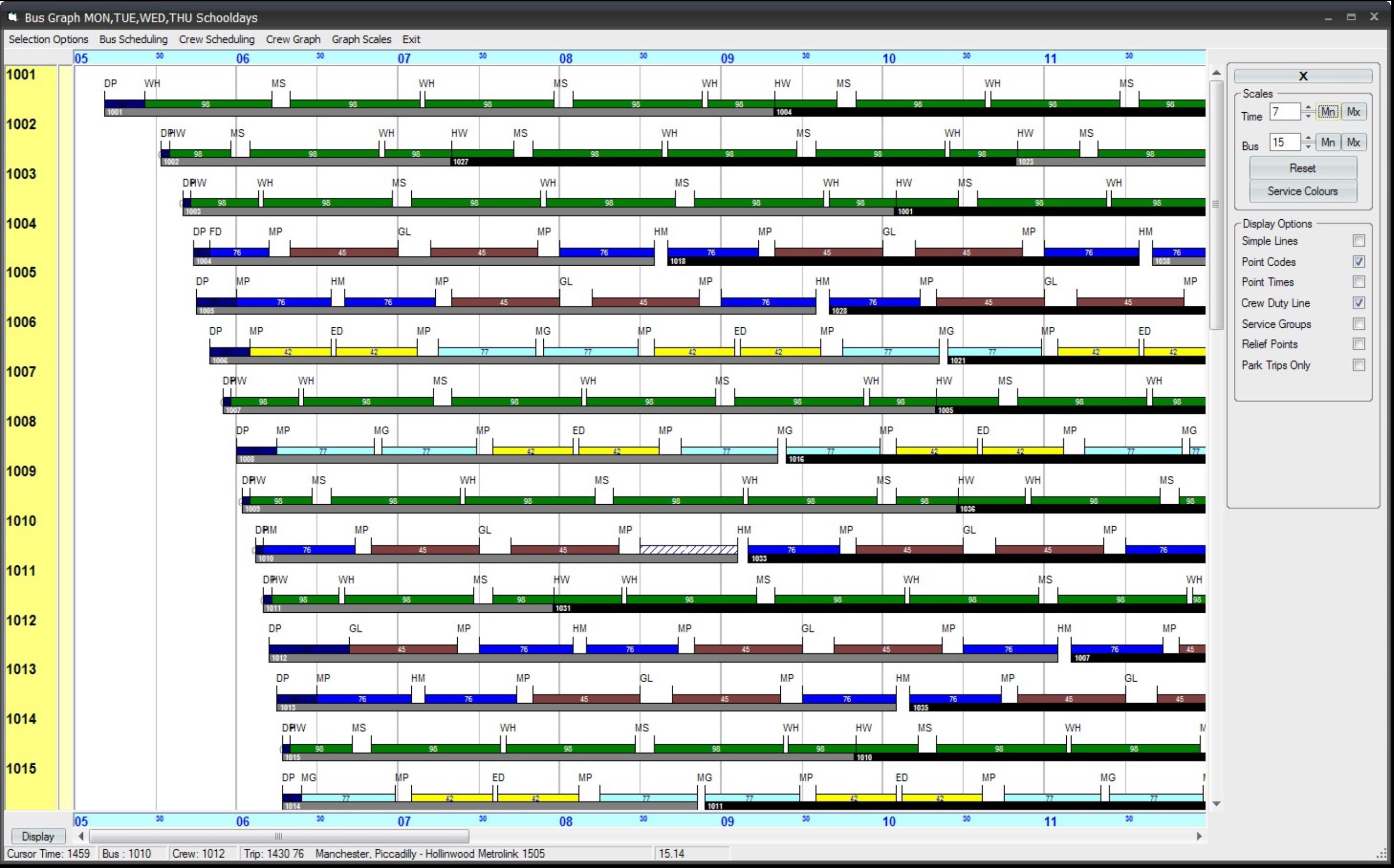The width and height of the screenshot is (1394, 868).
Task: Click the Bus Graph application icon in title bar
Action: point(12,17)
